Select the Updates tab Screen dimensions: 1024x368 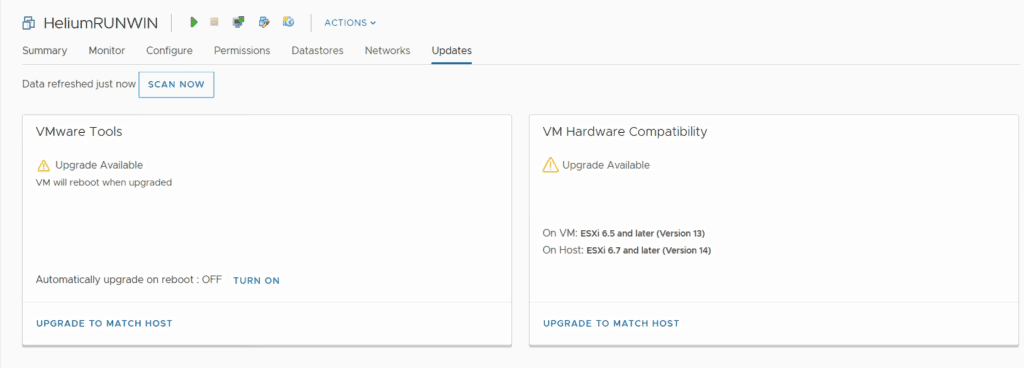pyautogui.click(x=451, y=50)
